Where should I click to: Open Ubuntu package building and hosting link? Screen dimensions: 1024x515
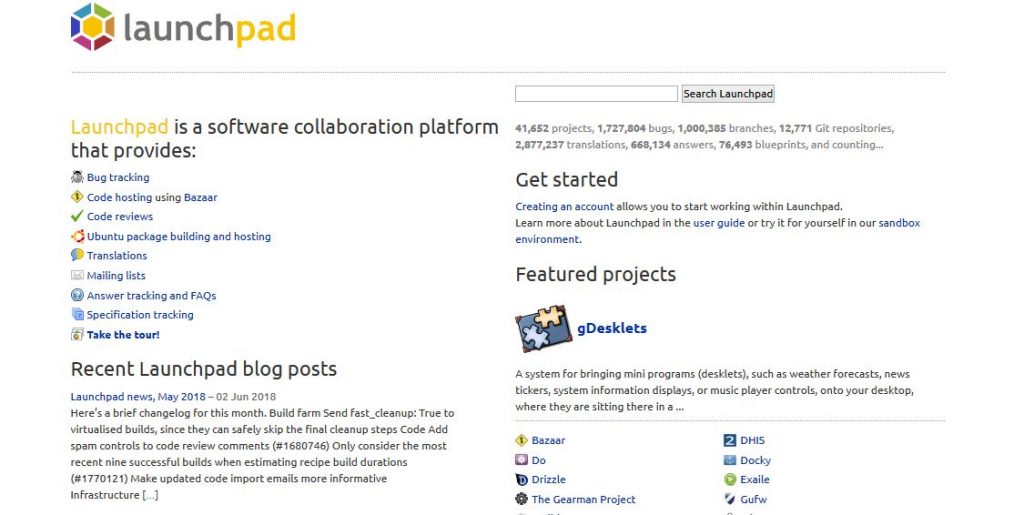(179, 236)
